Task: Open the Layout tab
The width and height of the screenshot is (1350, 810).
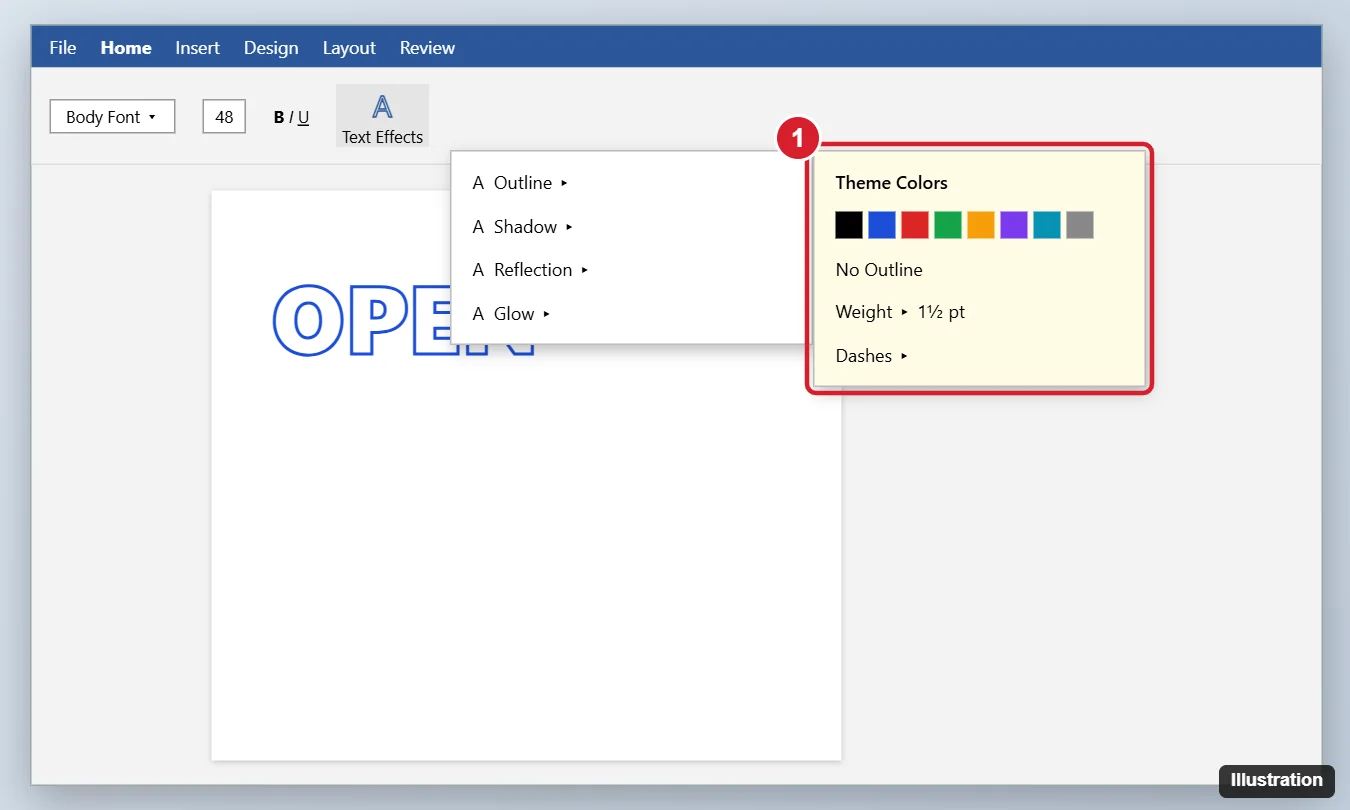Action: pyautogui.click(x=349, y=47)
